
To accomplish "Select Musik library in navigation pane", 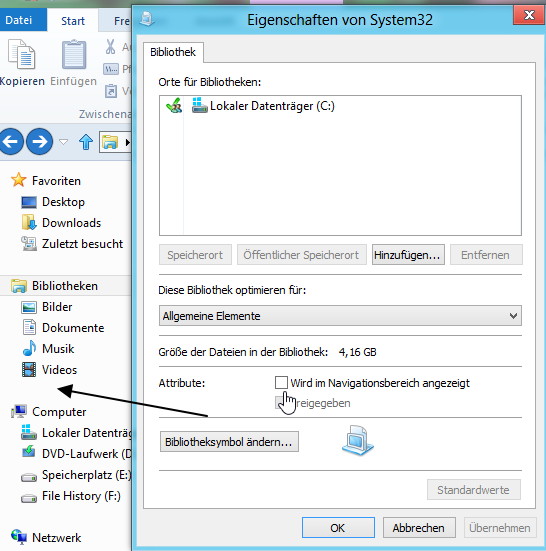I will click(58, 349).
